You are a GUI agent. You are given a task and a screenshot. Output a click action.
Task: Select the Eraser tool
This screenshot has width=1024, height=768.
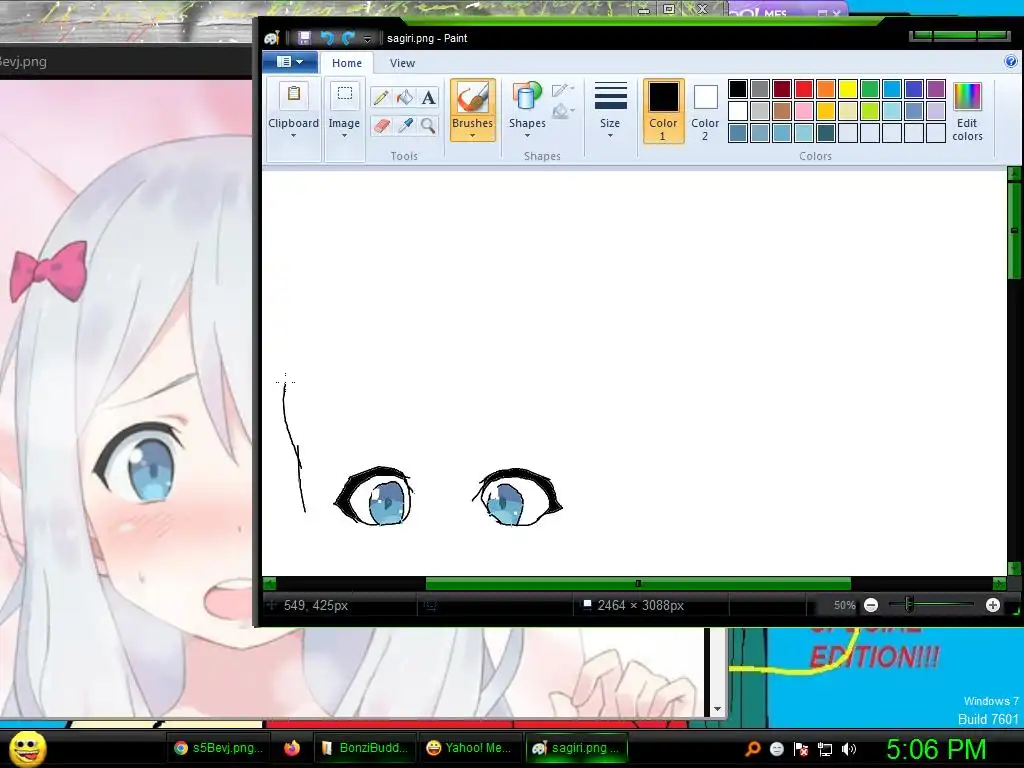click(x=381, y=125)
